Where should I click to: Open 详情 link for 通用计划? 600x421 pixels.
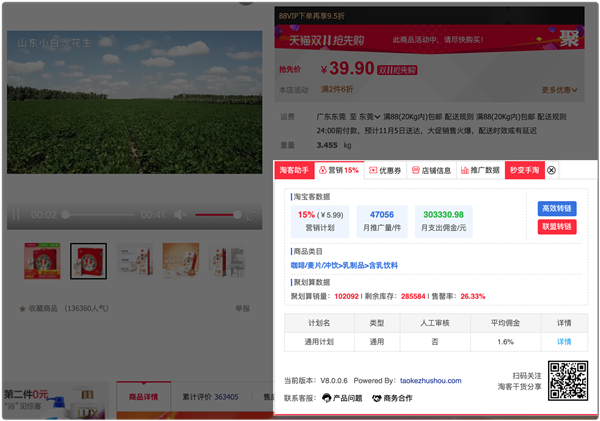point(564,342)
